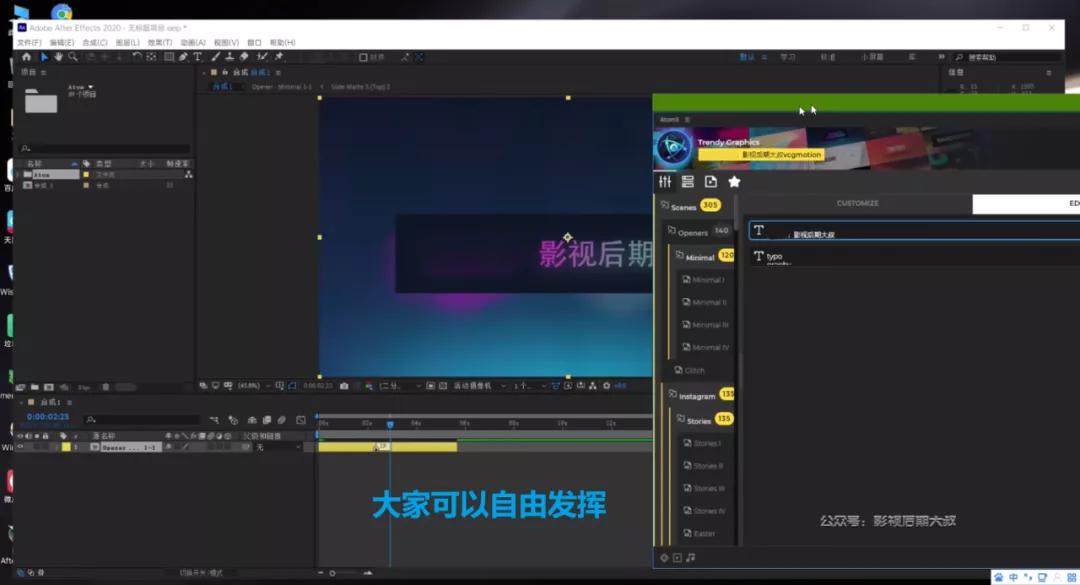Toggle visibility of the Opener layer
The width and height of the screenshot is (1080, 585).
coord(19,446)
